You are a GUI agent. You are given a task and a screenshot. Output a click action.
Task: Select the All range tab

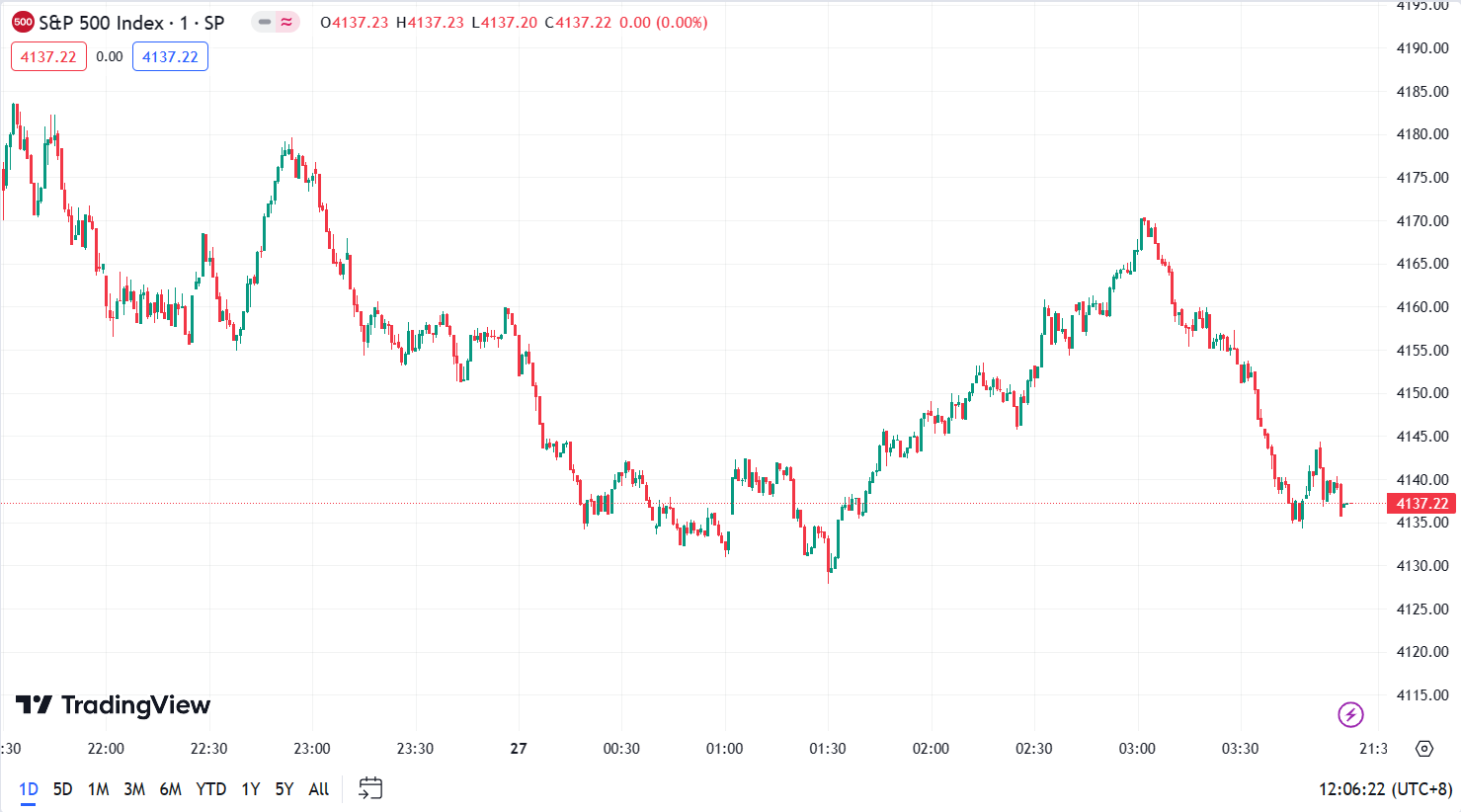[317, 789]
